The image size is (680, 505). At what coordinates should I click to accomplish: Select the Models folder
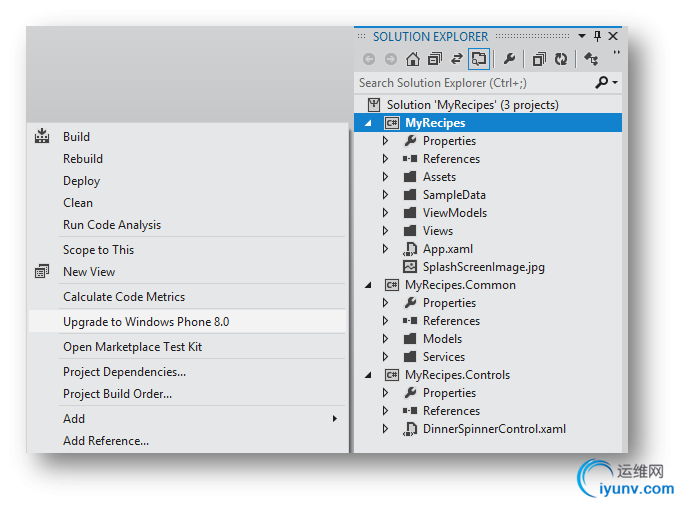pyautogui.click(x=442, y=338)
